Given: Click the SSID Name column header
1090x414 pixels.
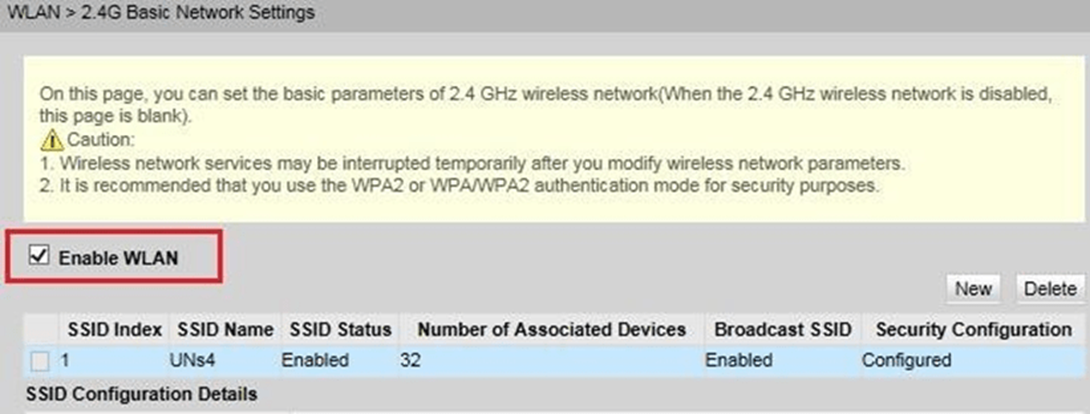Looking at the screenshot, I should 225,329.
